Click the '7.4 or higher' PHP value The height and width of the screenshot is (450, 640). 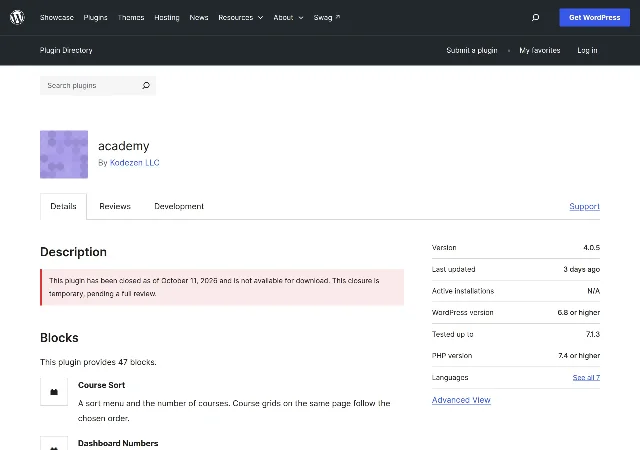pos(579,356)
